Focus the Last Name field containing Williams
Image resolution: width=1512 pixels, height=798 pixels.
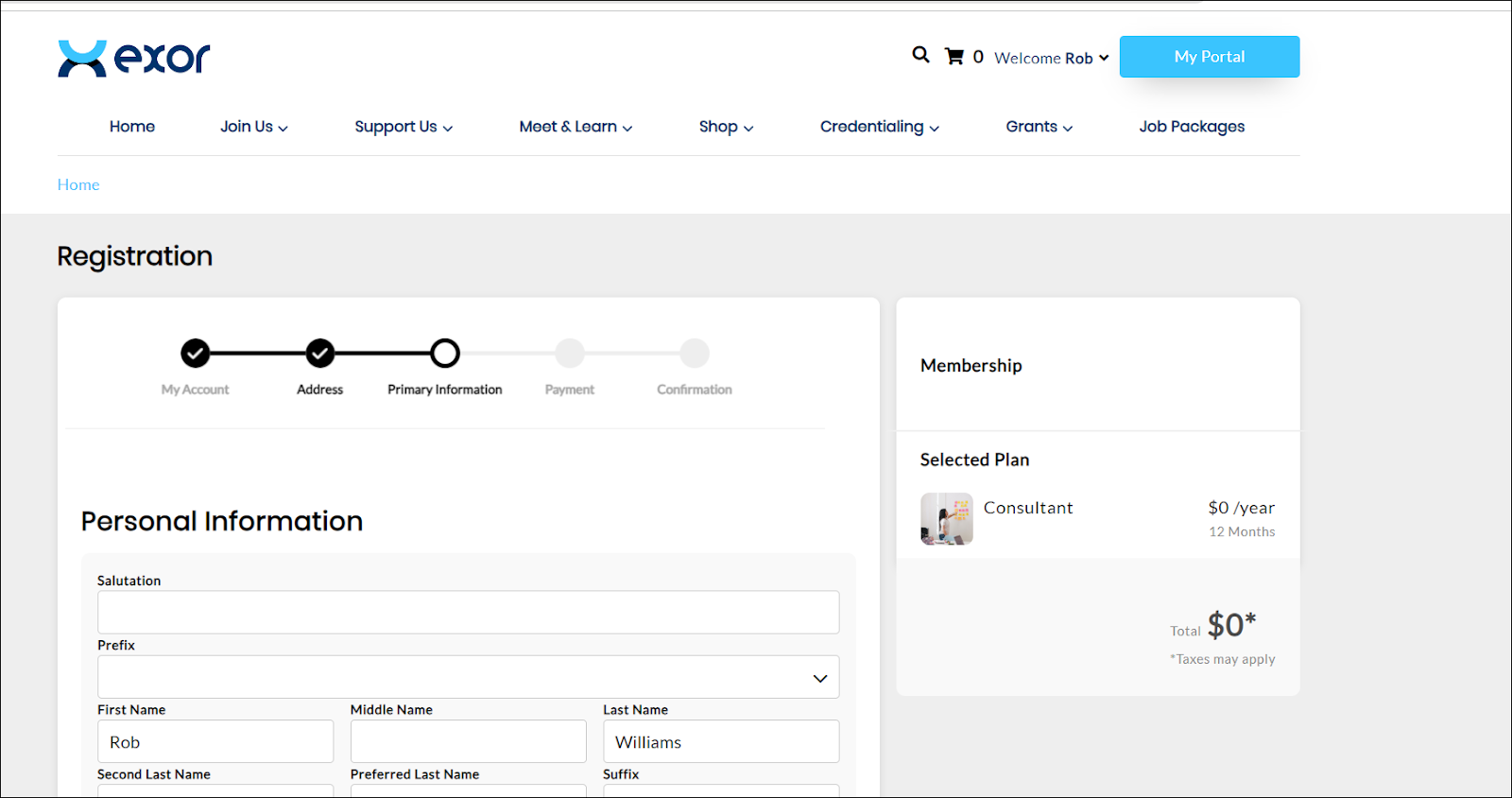721,742
